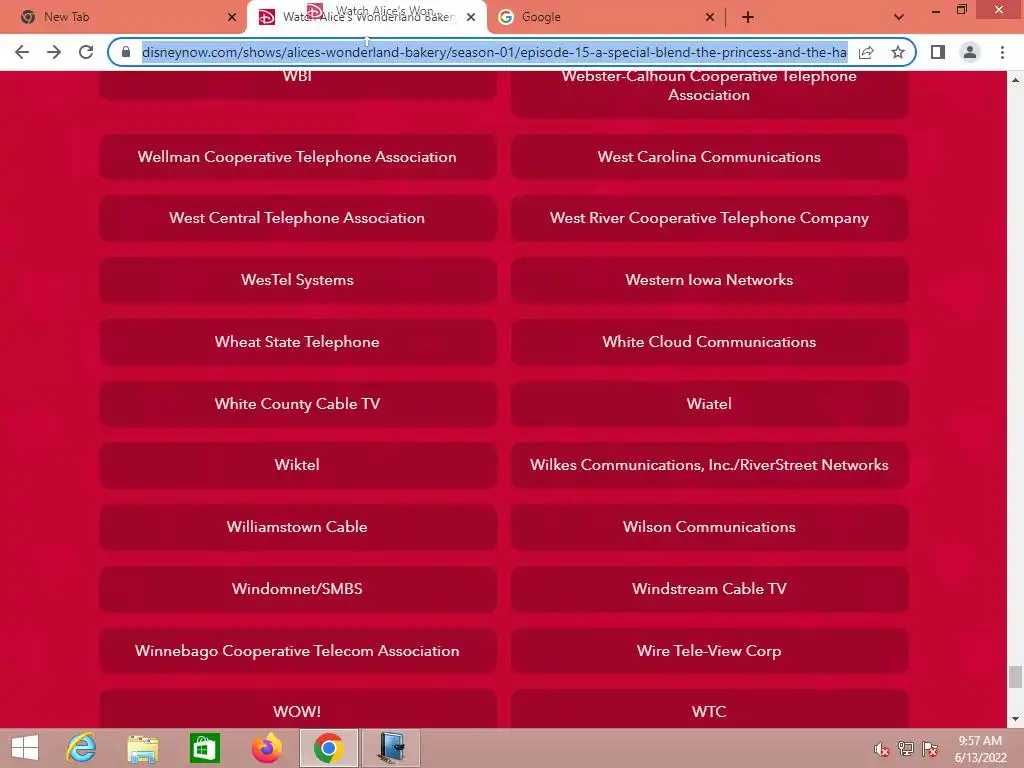Screen dimensions: 1024x768
Task: Click the page scrollbar thumb
Action: [1015, 677]
